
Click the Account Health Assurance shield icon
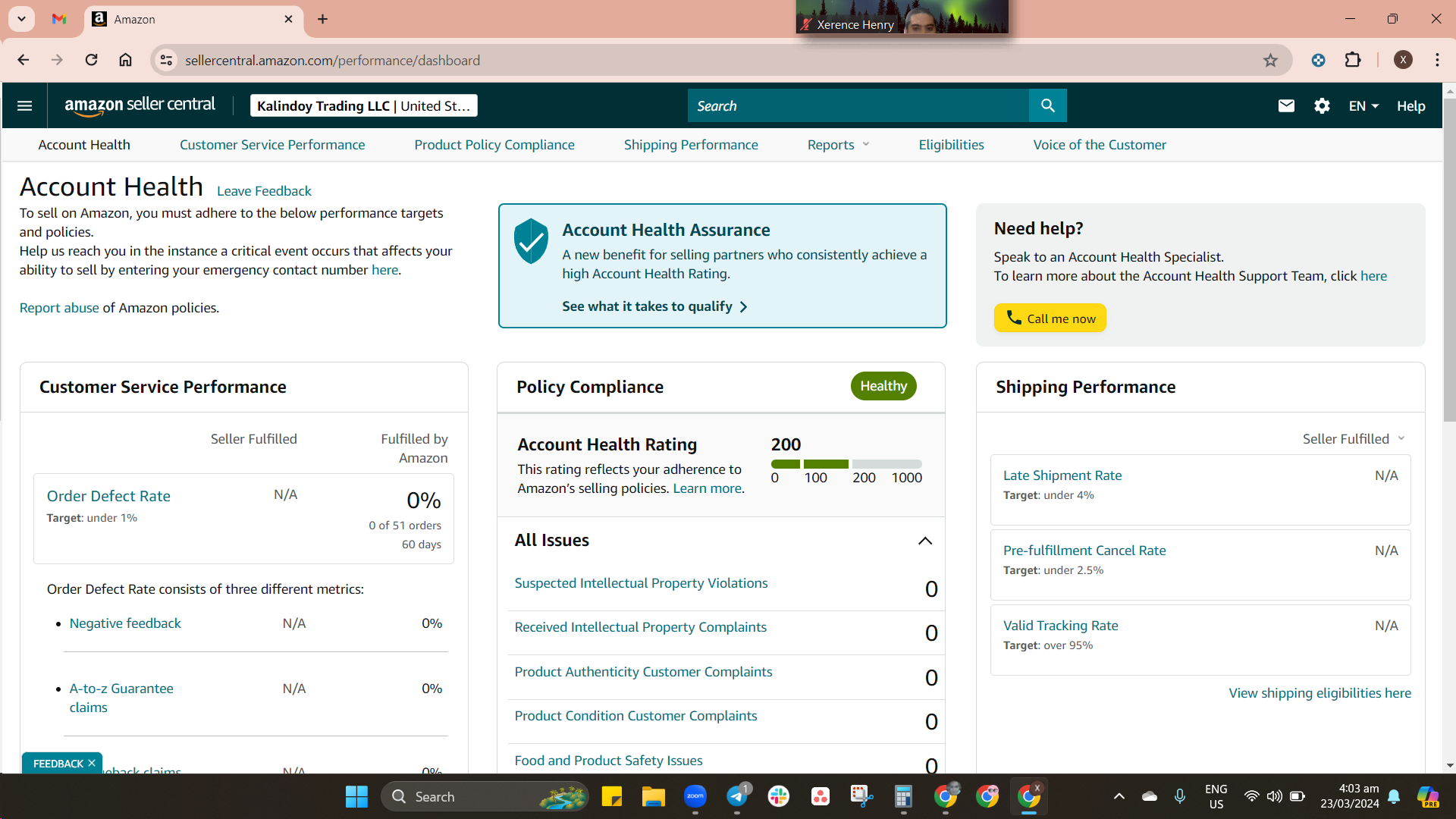(x=531, y=241)
